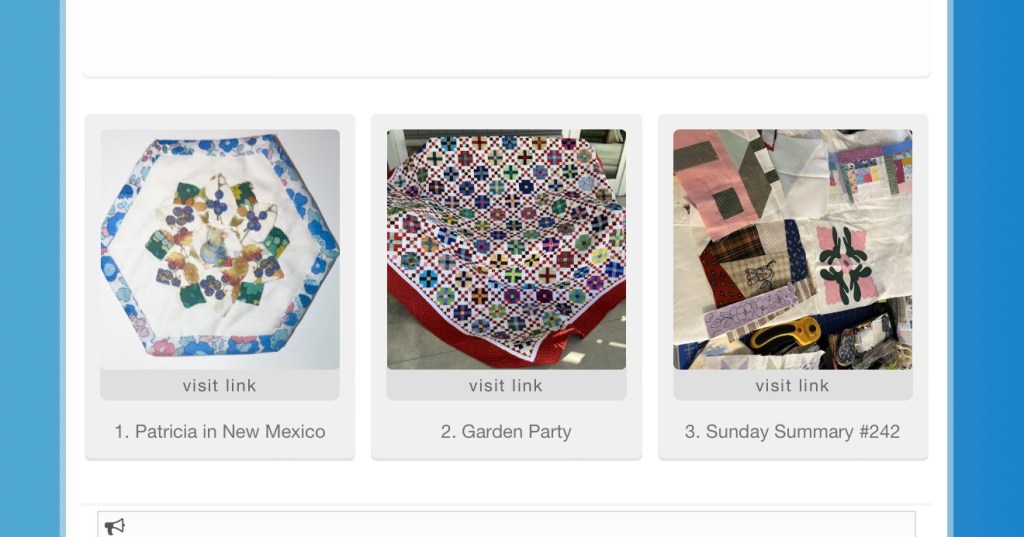This screenshot has height=537, width=1024.
Task: Select the '1. Patricia in New Mexico' title
Action: click(220, 432)
